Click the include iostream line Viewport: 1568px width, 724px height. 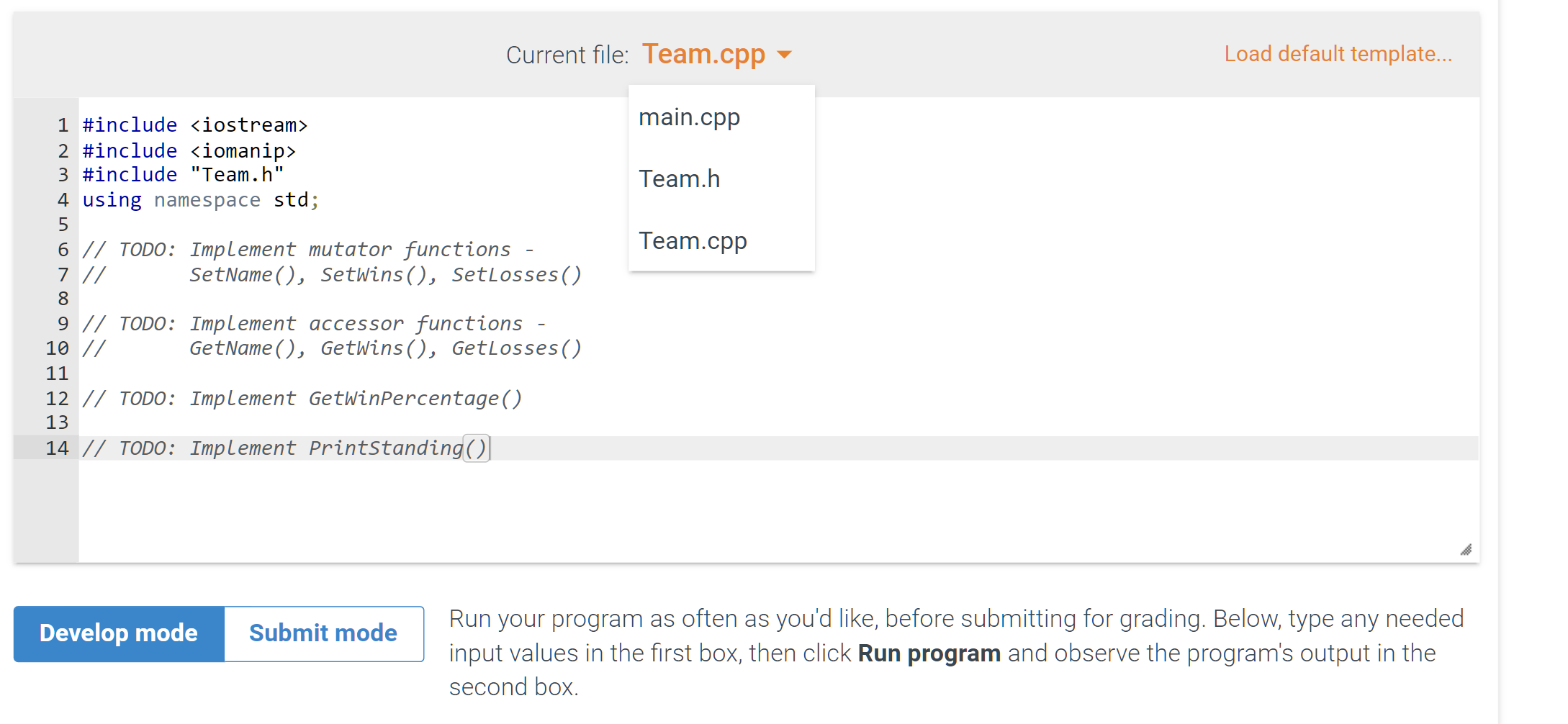194,125
